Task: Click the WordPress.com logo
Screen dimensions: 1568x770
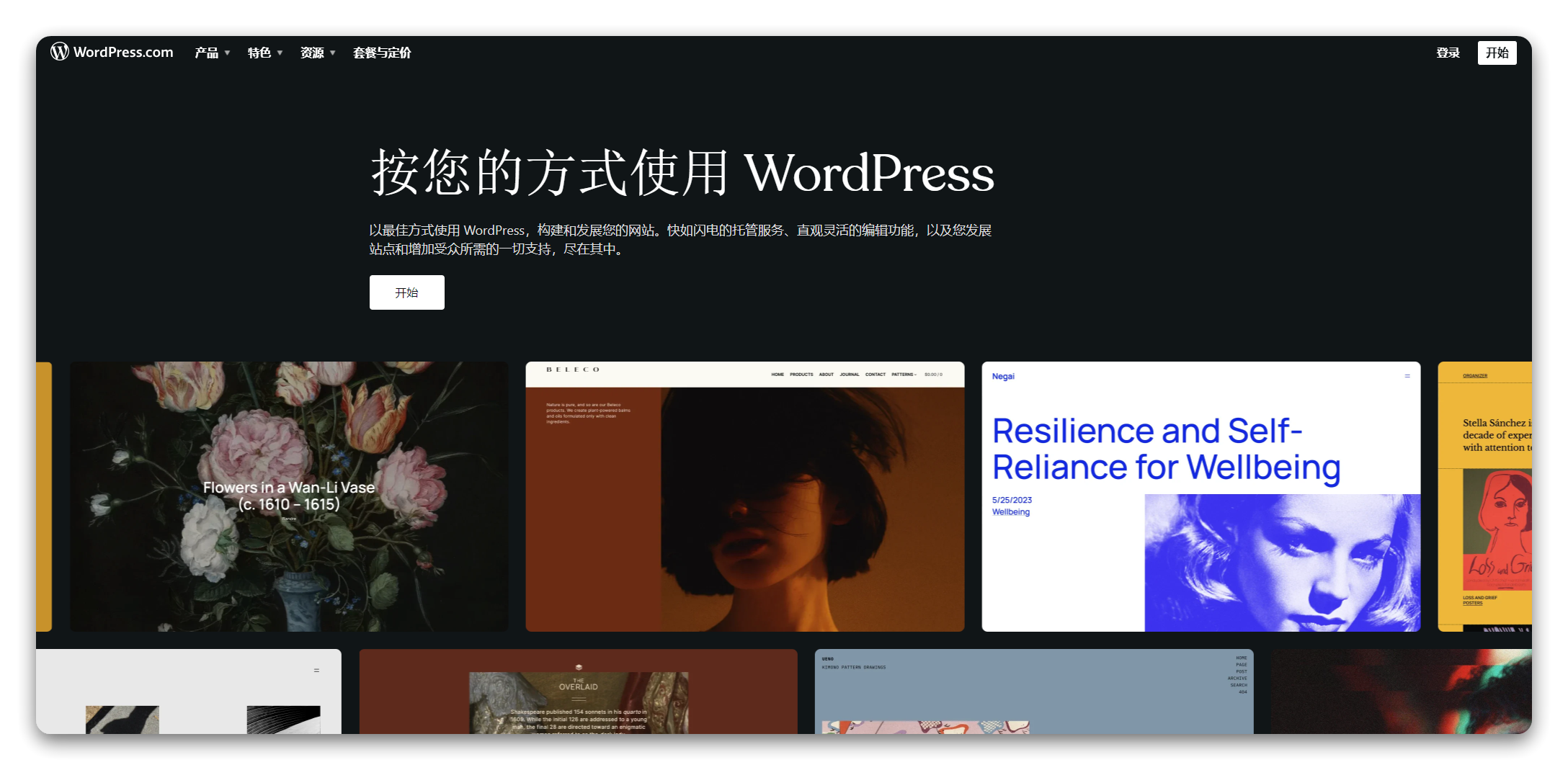Action: 112,52
